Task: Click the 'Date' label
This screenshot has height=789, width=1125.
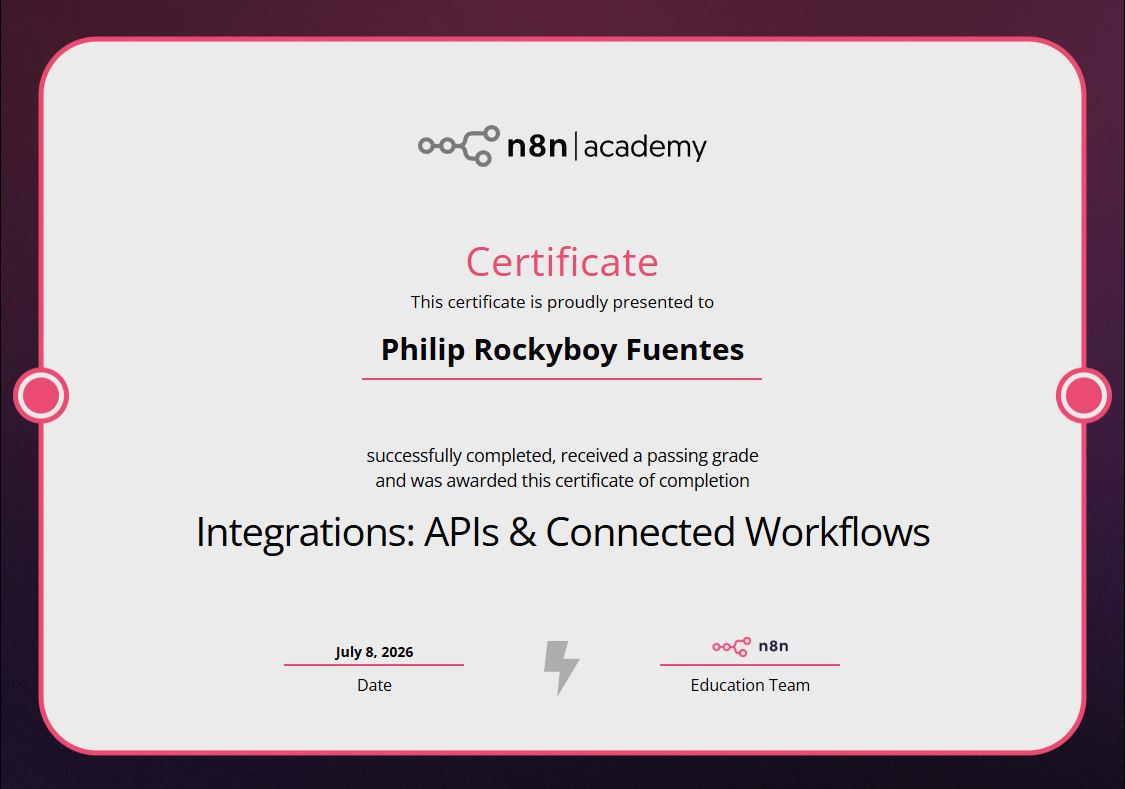Action: (375, 685)
